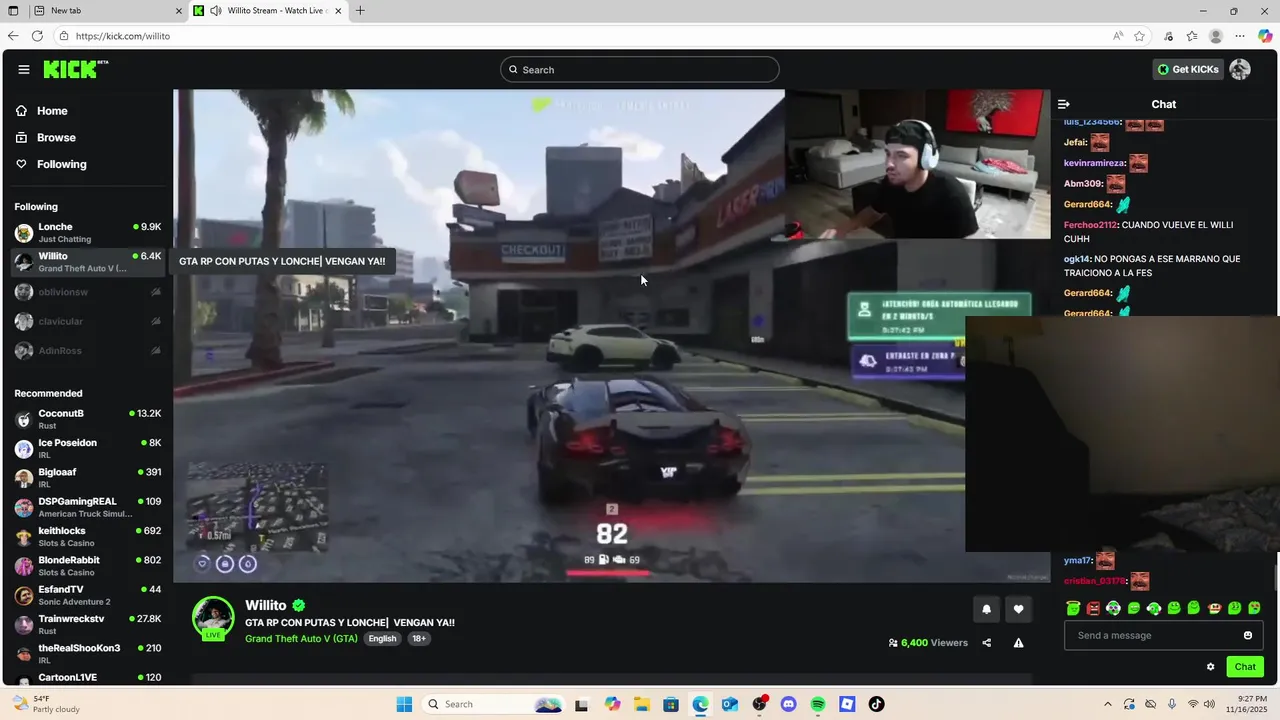Open theRealShooKon3 recommended channel
The width and height of the screenshot is (1280, 720).
[88, 653]
